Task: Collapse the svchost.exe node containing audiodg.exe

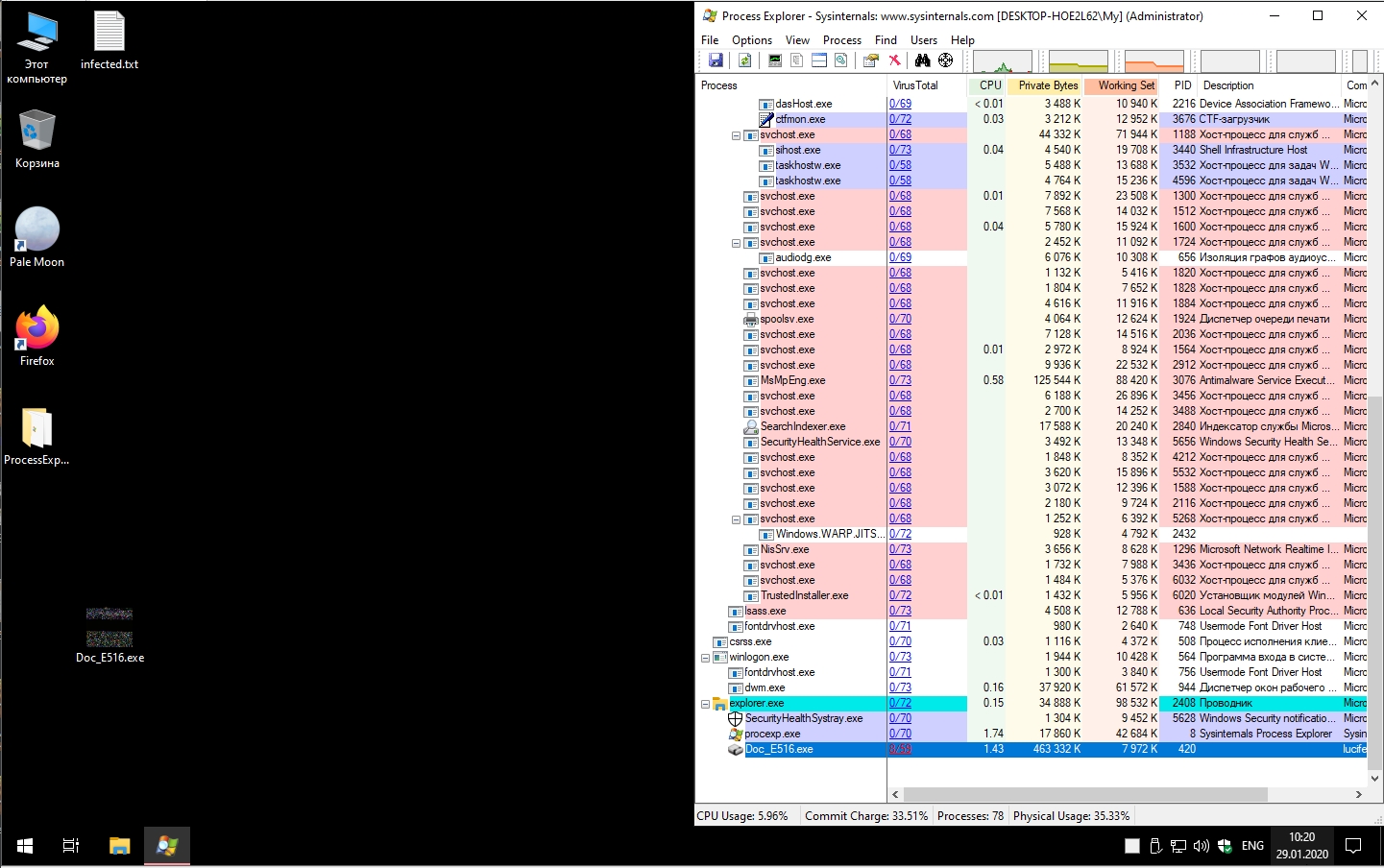Action: (736, 243)
